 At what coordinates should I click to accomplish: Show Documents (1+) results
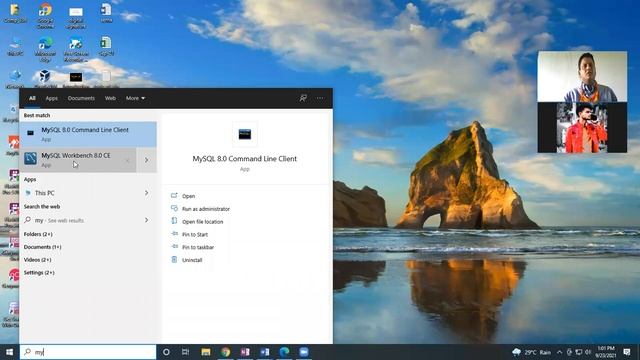pyautogui.click(x=42, y=247)
